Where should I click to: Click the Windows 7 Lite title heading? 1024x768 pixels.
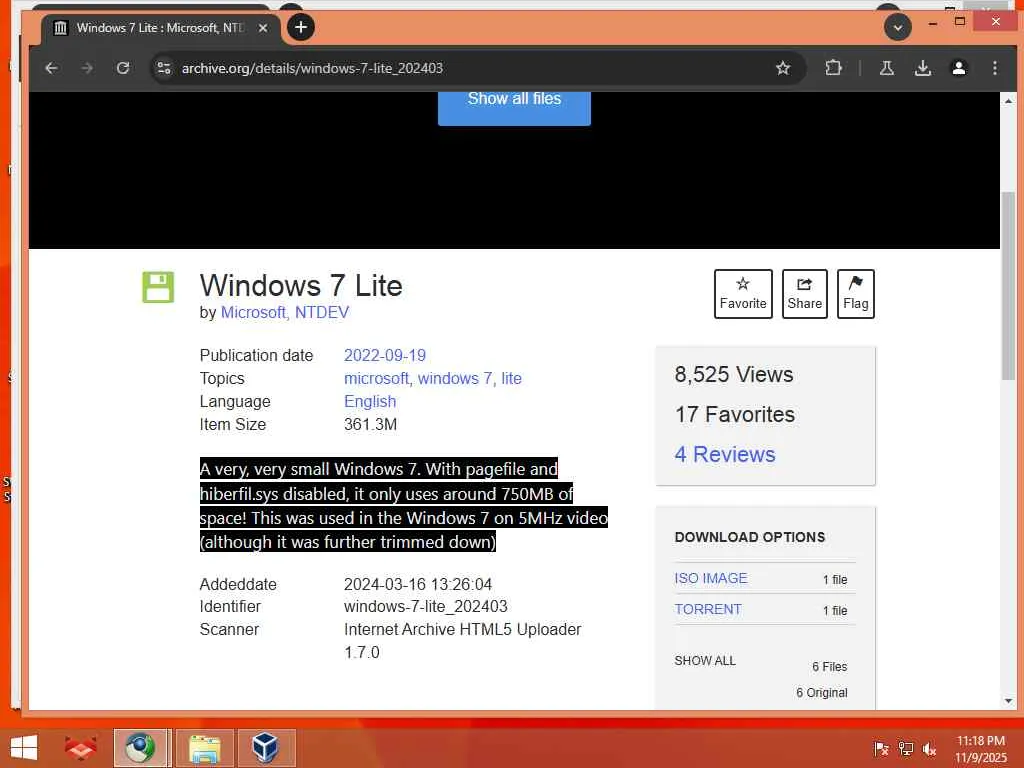(301, 286)
